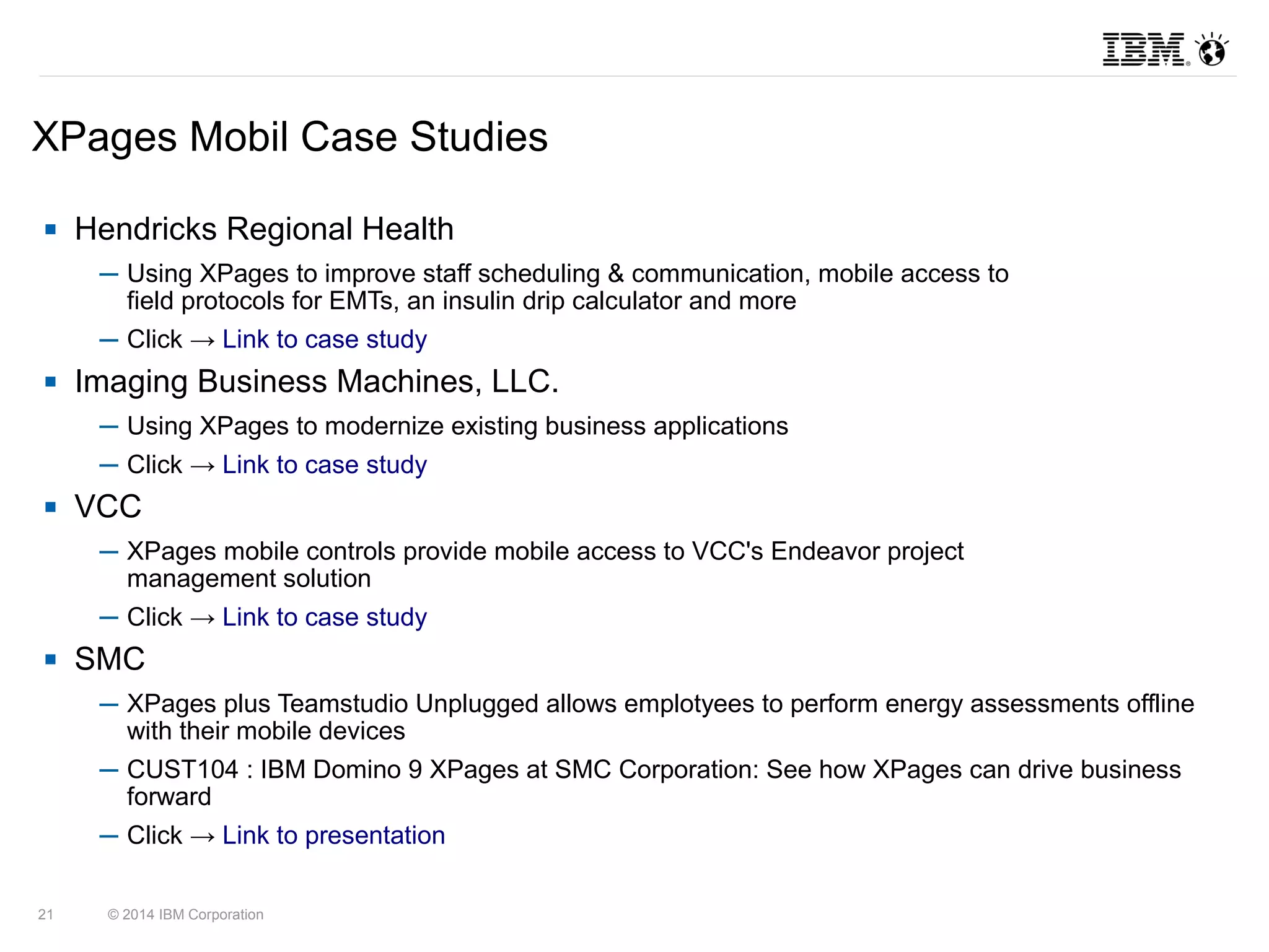Click the line about modernizing existing business applications
The width and height of the screenshot is (1269, 952).
(457, 427)
